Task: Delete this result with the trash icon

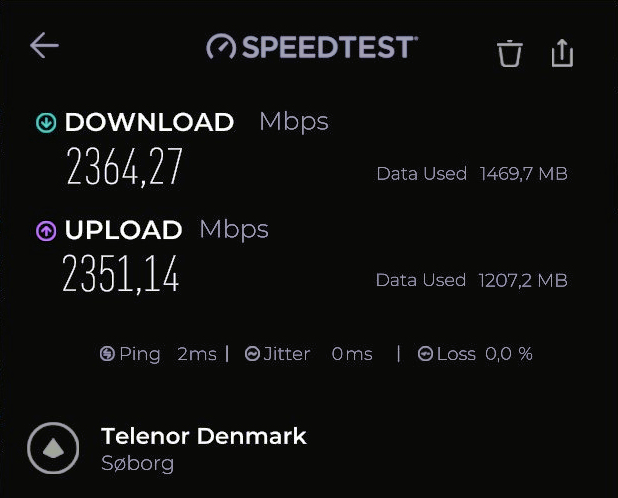Action: 510,53
